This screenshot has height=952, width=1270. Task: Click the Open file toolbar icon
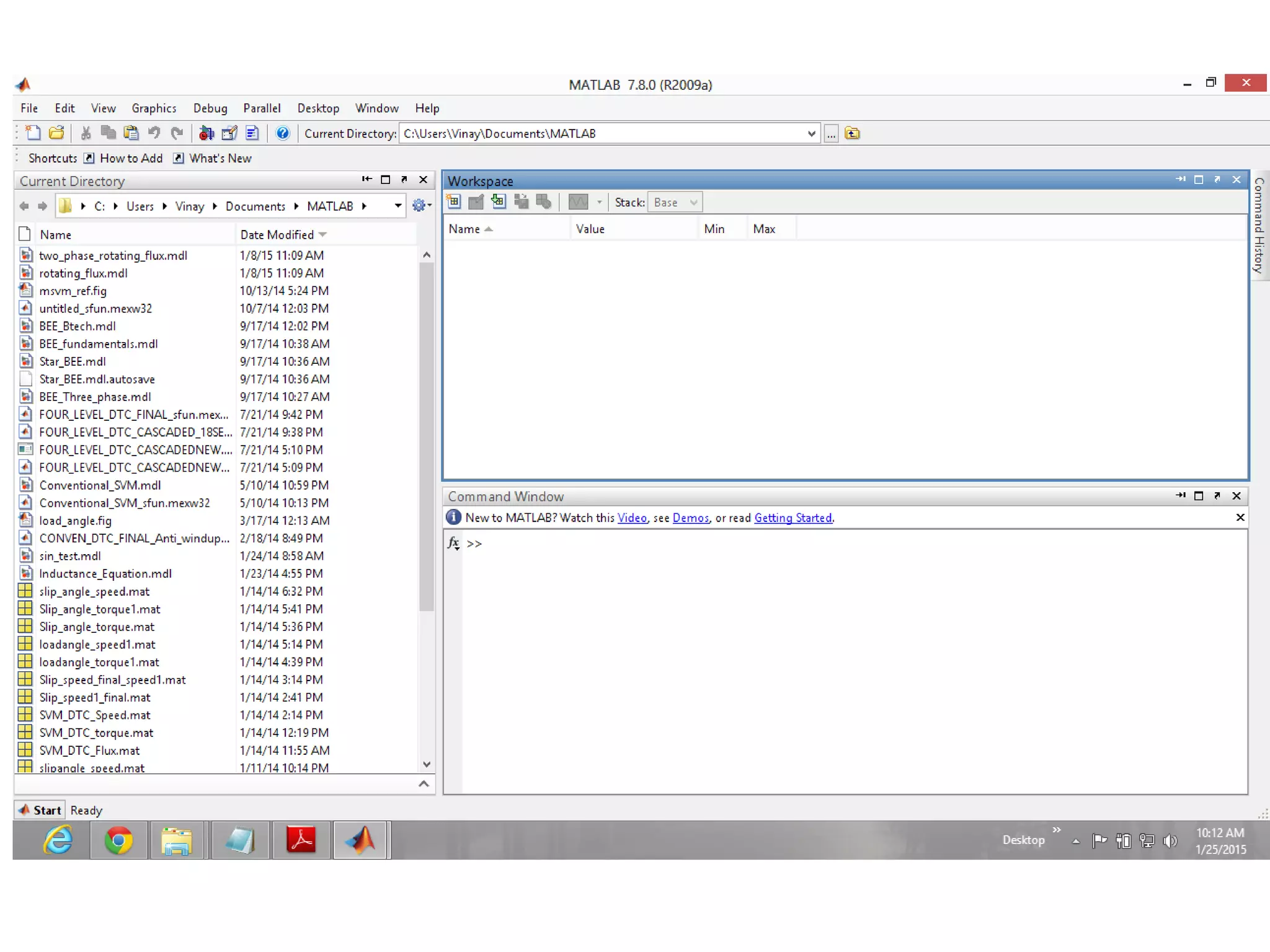pos(56,133)
